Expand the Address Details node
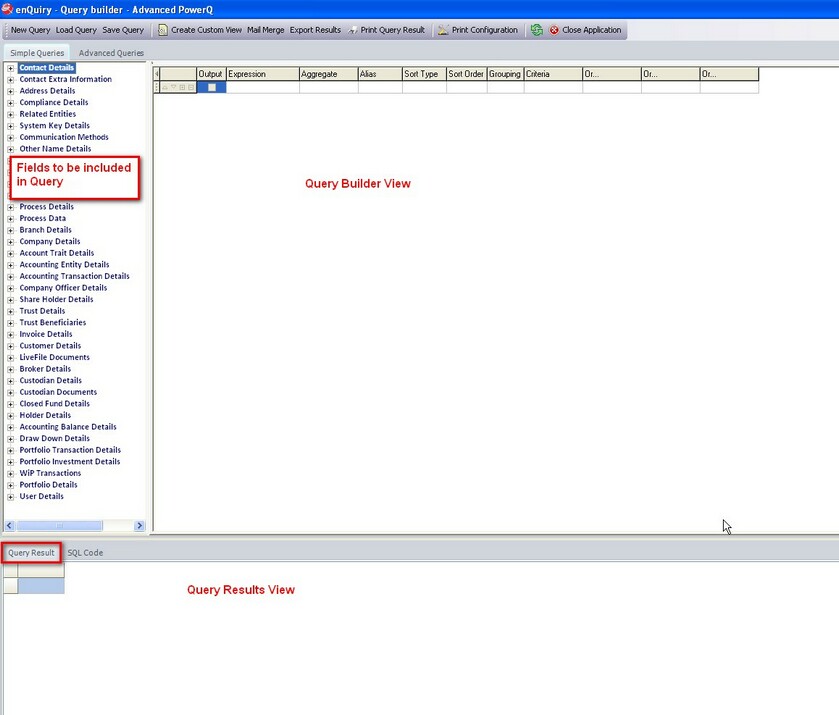Image resolution: width=839 pixels, height=715 pixels. click(x=10, y=92)
